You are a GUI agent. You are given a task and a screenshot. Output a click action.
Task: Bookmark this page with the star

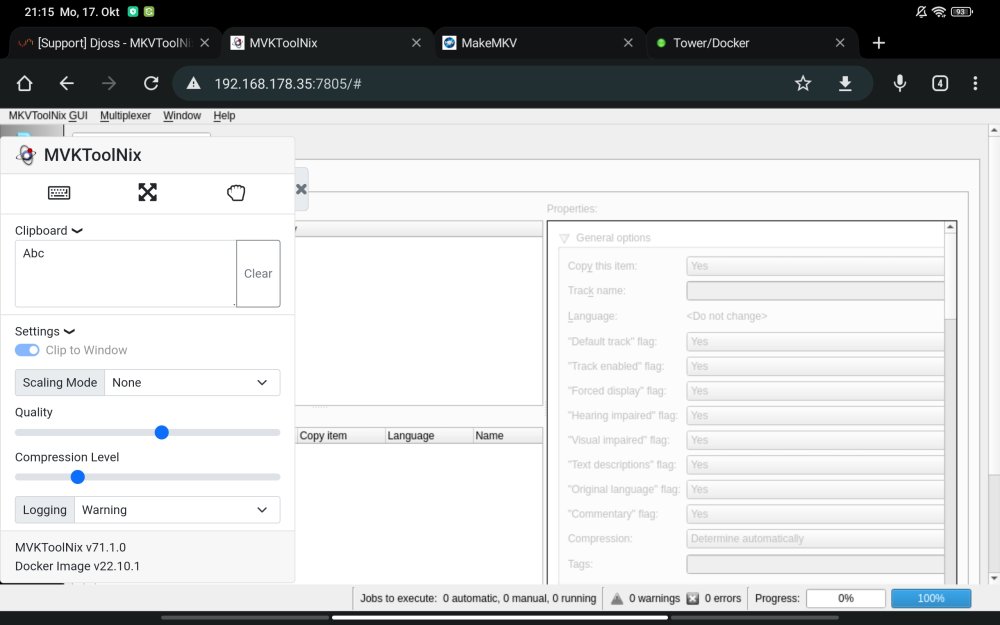pos(803,84)
